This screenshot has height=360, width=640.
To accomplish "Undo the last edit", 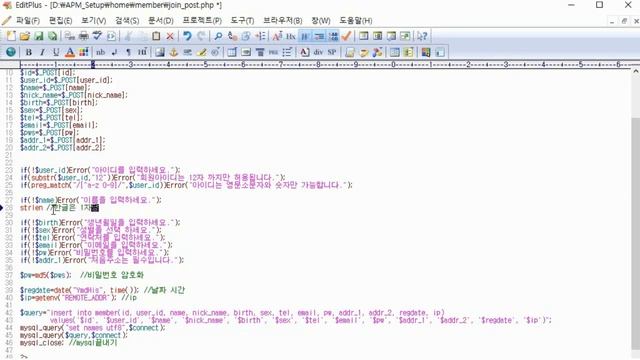I will pos(187,36).
